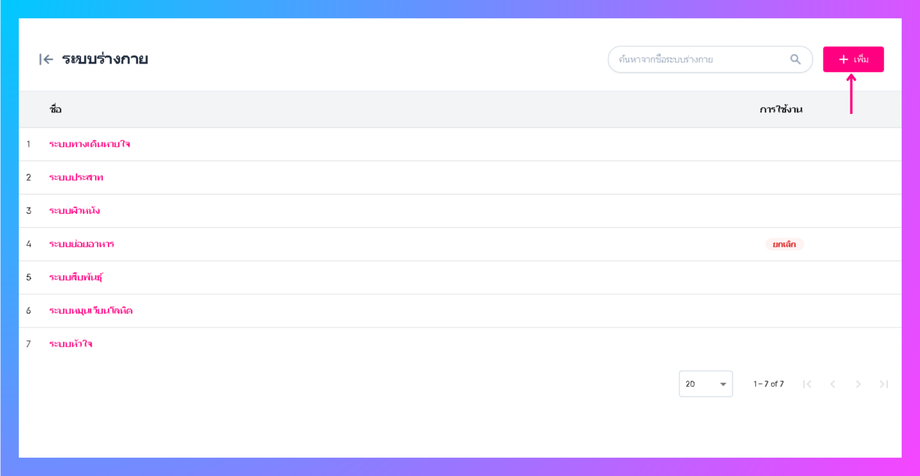Open ระบบผิวหนัง entry in row 3
The image size is (920, 476).
click(x=74, y=211)
